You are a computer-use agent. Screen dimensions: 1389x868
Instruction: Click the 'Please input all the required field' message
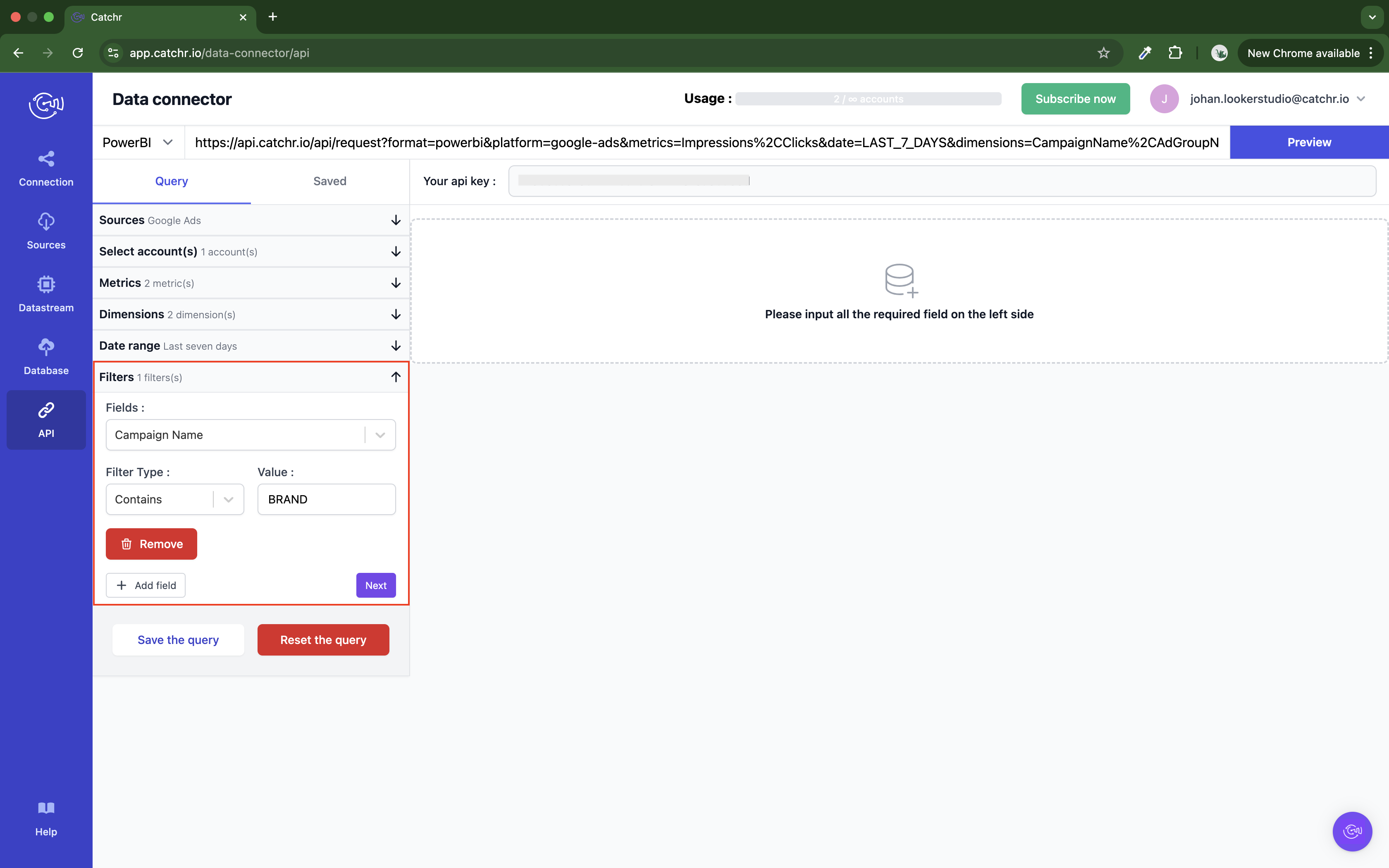[899, 314]
